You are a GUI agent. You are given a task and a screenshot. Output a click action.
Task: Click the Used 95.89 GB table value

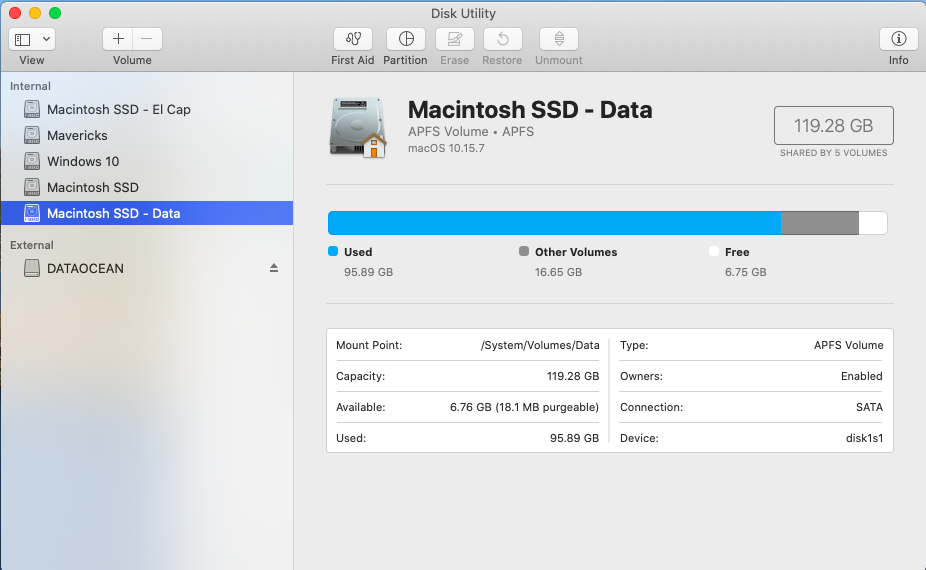pyautogui.click(x=574, y=438)
